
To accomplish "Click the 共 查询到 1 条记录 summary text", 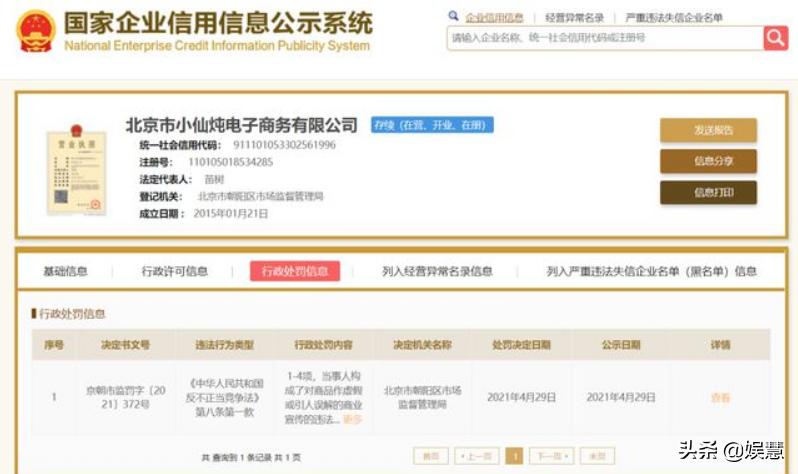I will coord(251,458).
